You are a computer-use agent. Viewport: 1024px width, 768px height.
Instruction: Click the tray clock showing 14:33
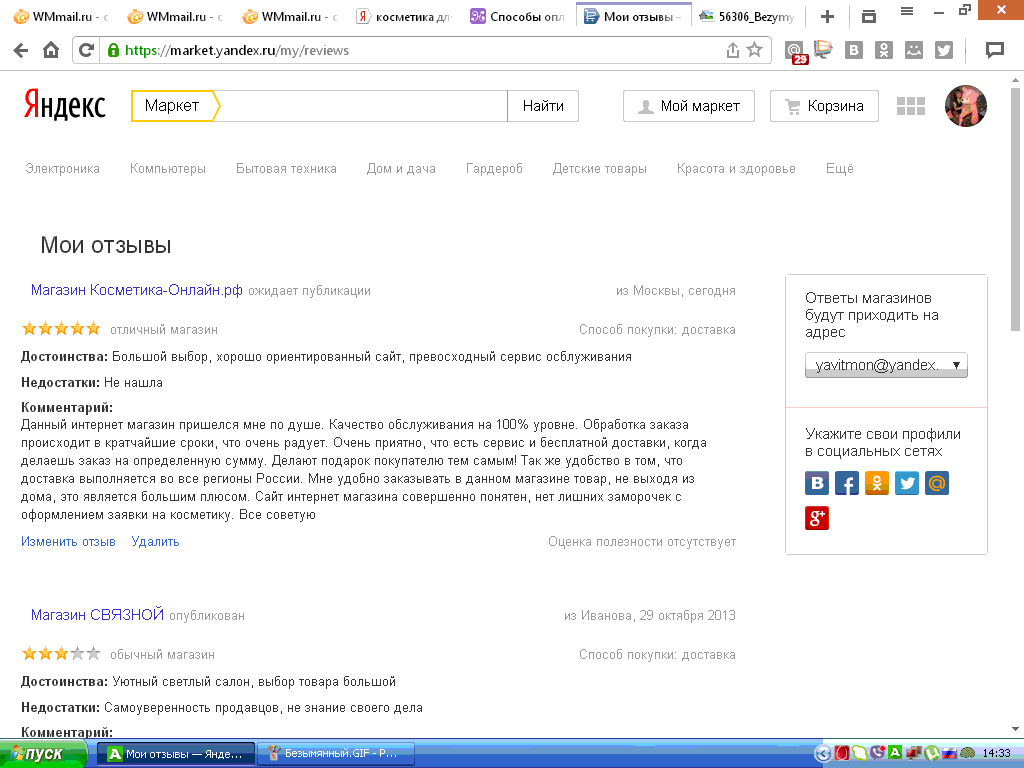point(996,754)
